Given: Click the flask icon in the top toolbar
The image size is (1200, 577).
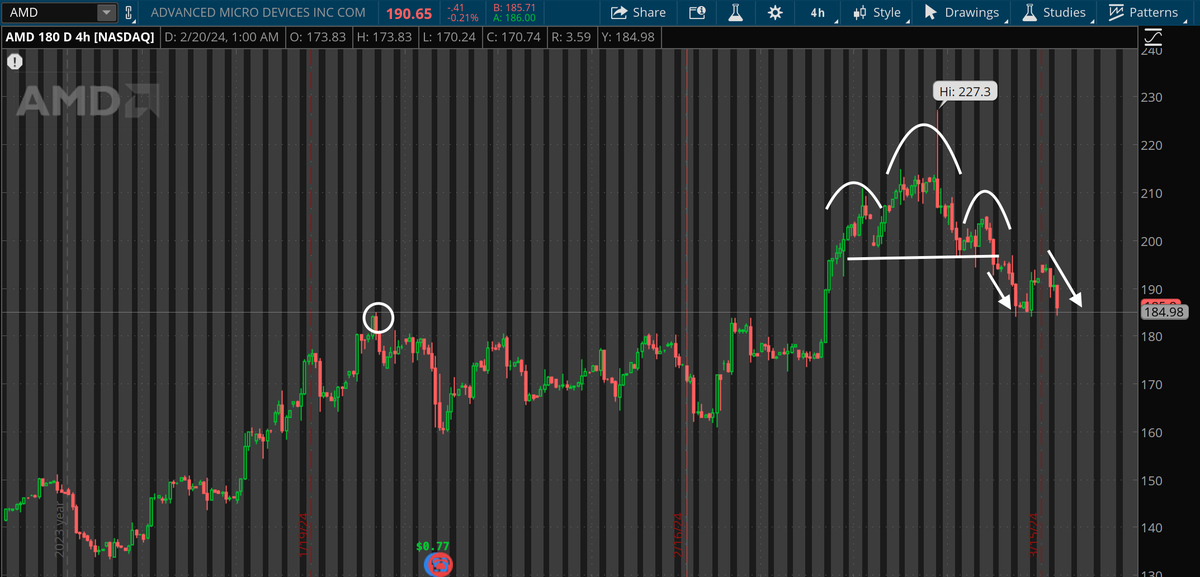Looking at the screenshot, I should coord(735,13).
